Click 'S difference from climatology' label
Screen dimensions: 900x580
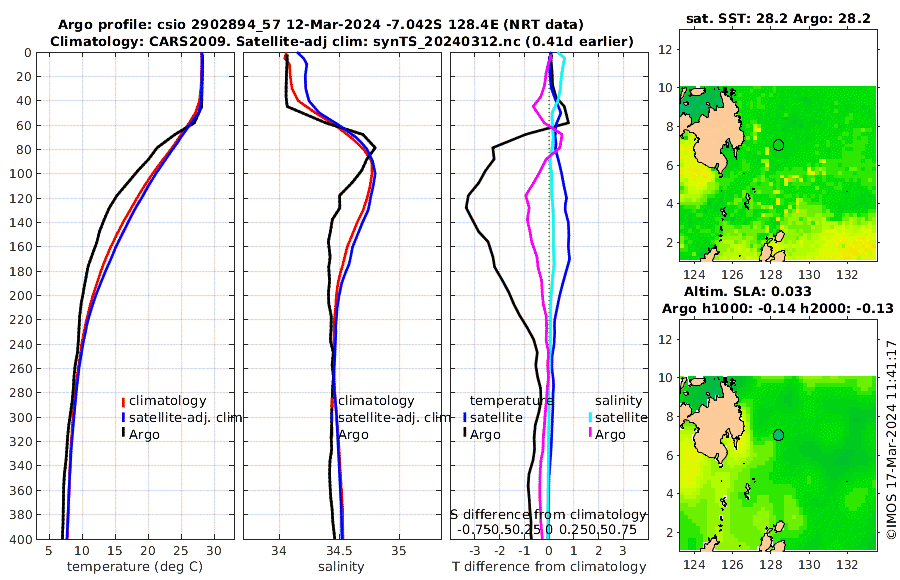pos(548,515)
